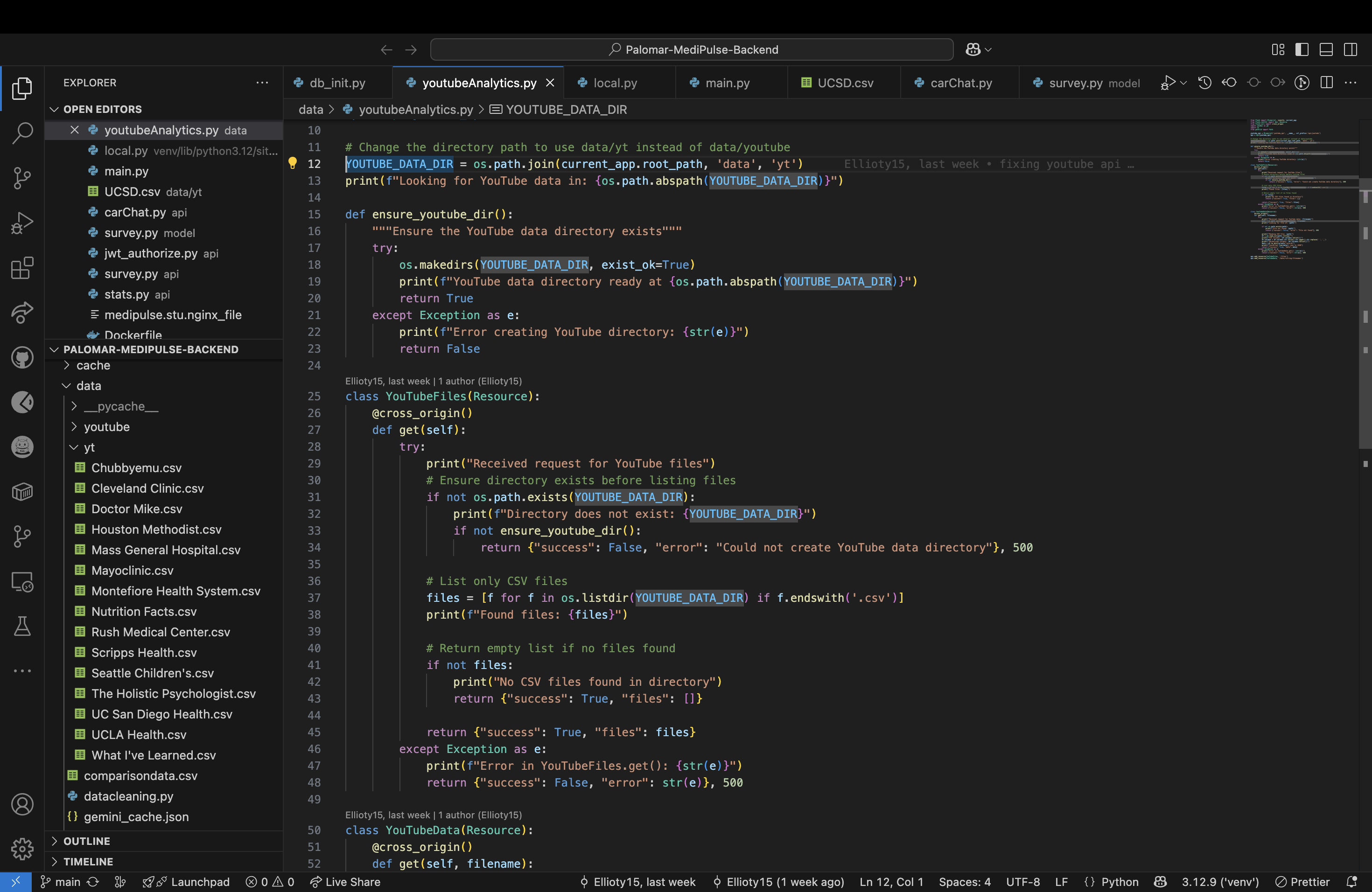
Task: Expand the youtube folder
Action: (107, 427)
